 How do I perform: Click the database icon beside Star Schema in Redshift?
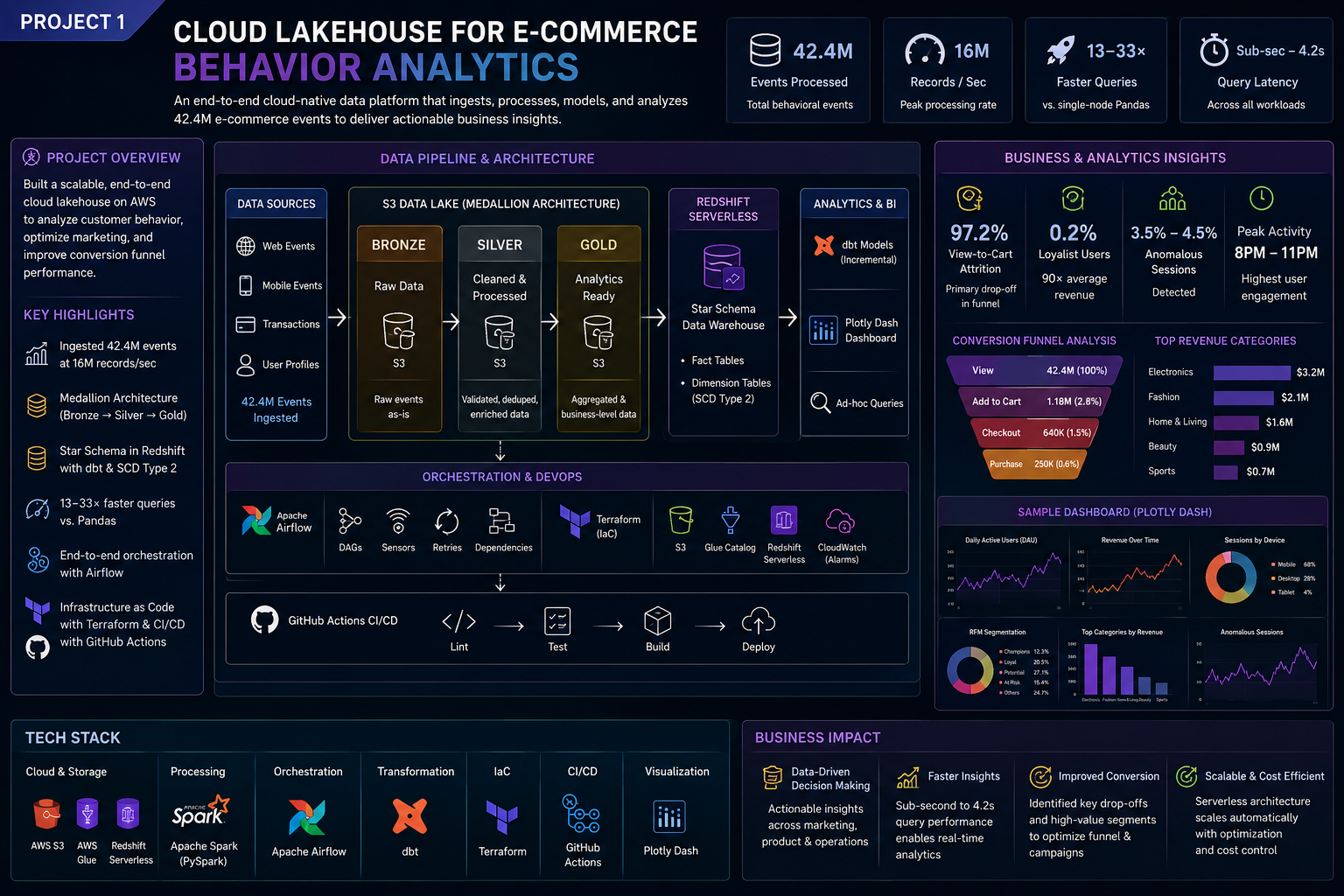[x=37, y=458]
